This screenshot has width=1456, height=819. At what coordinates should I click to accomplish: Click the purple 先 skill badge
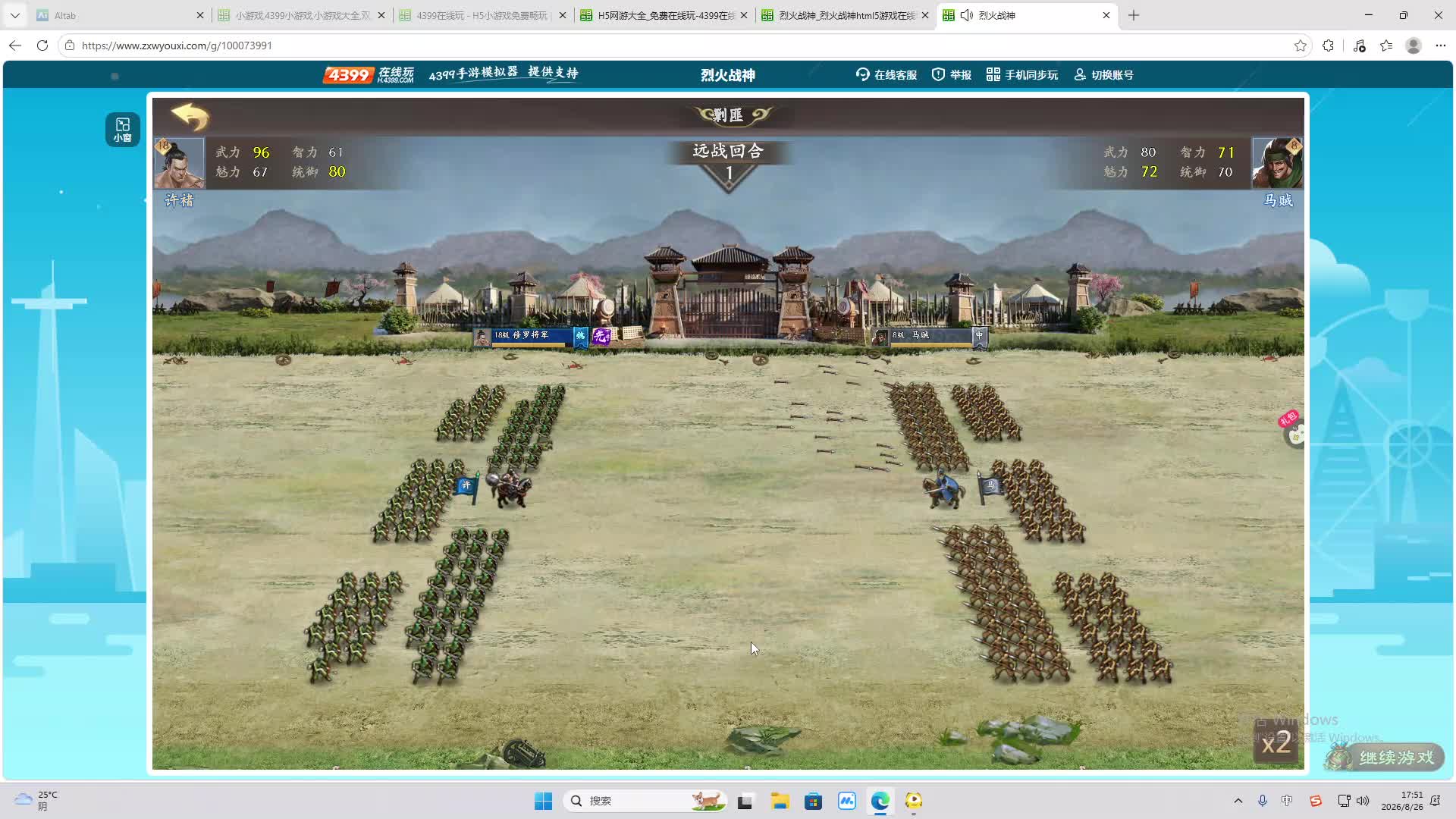coord(601,336)
